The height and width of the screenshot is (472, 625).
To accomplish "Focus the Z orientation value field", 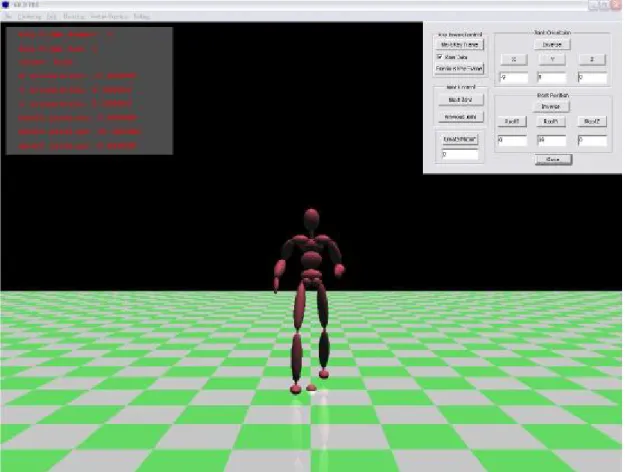I will (592, 78).
